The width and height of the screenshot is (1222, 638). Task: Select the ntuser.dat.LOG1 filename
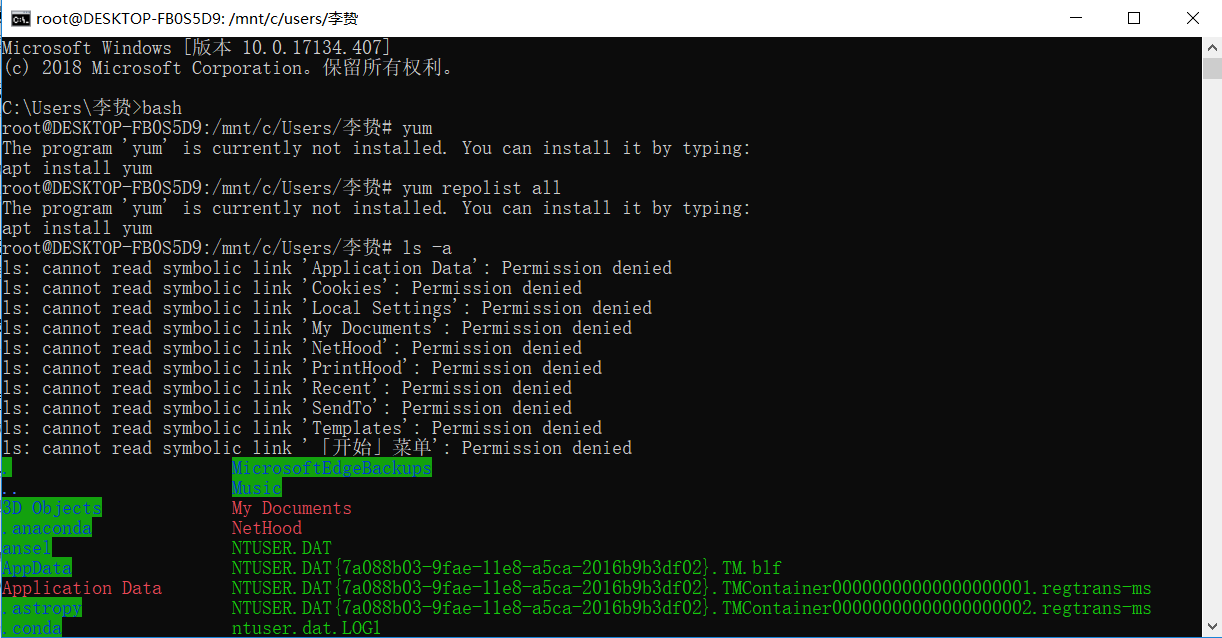click(x=305, y=627)
